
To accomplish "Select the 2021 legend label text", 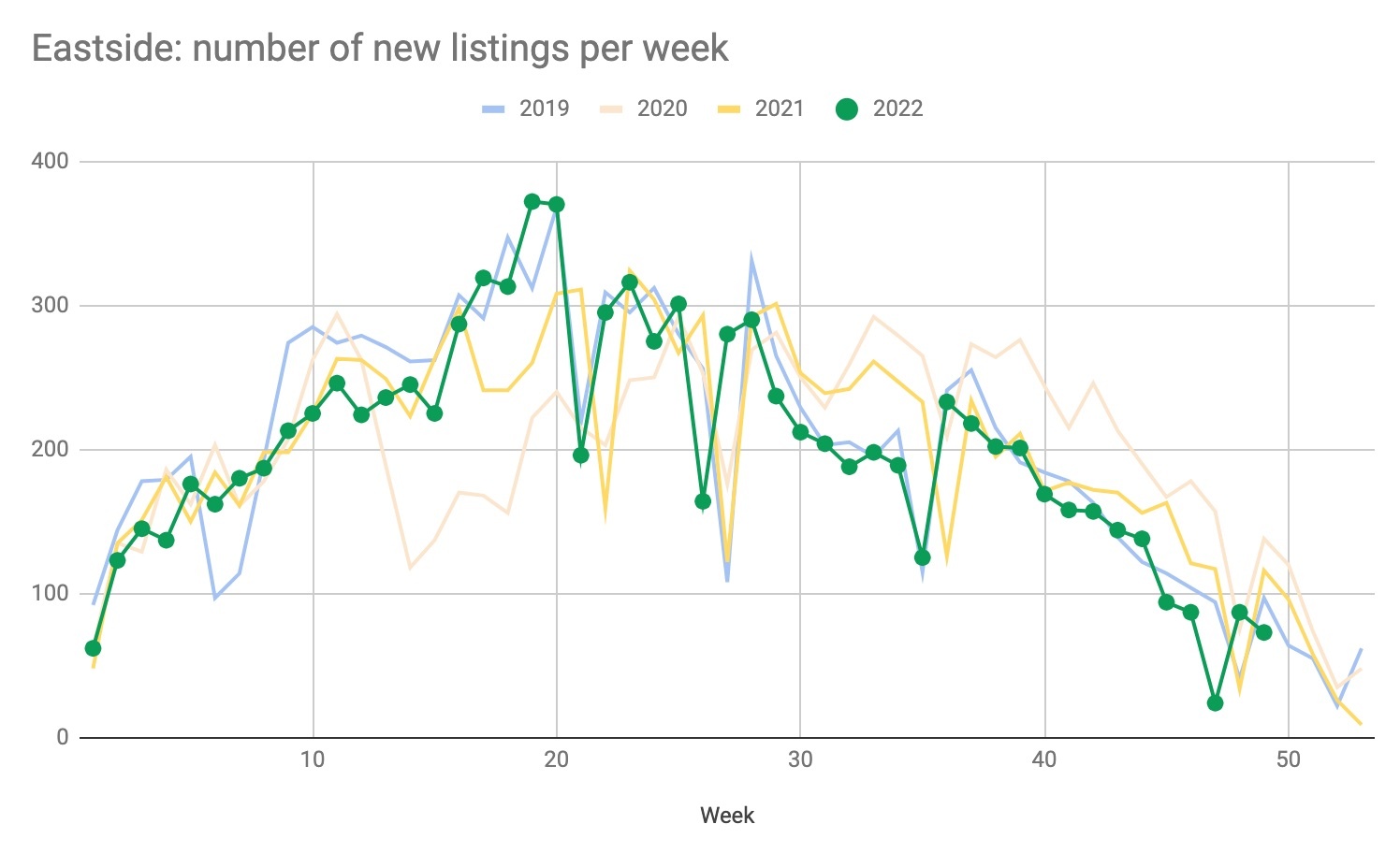I will point(780,108).
